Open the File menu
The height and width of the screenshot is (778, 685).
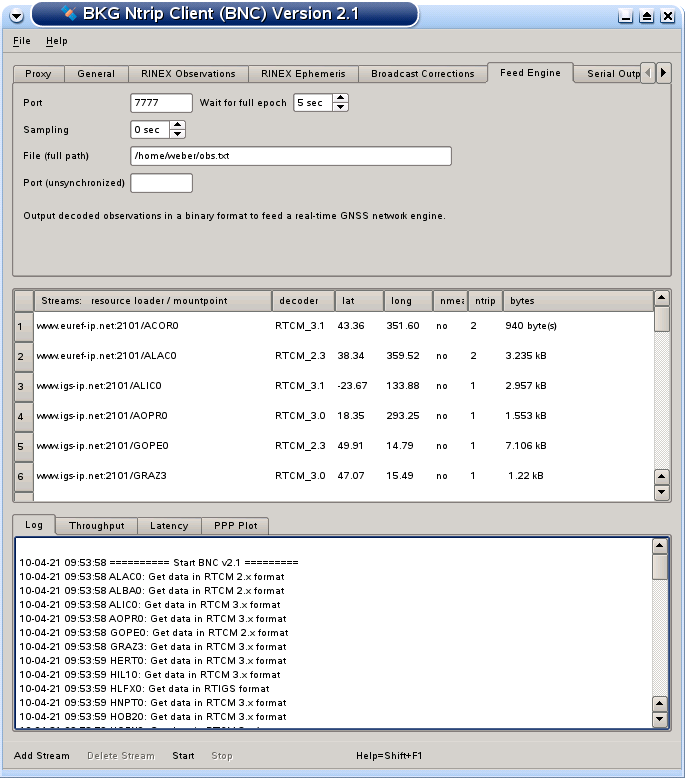coord(22,41)
